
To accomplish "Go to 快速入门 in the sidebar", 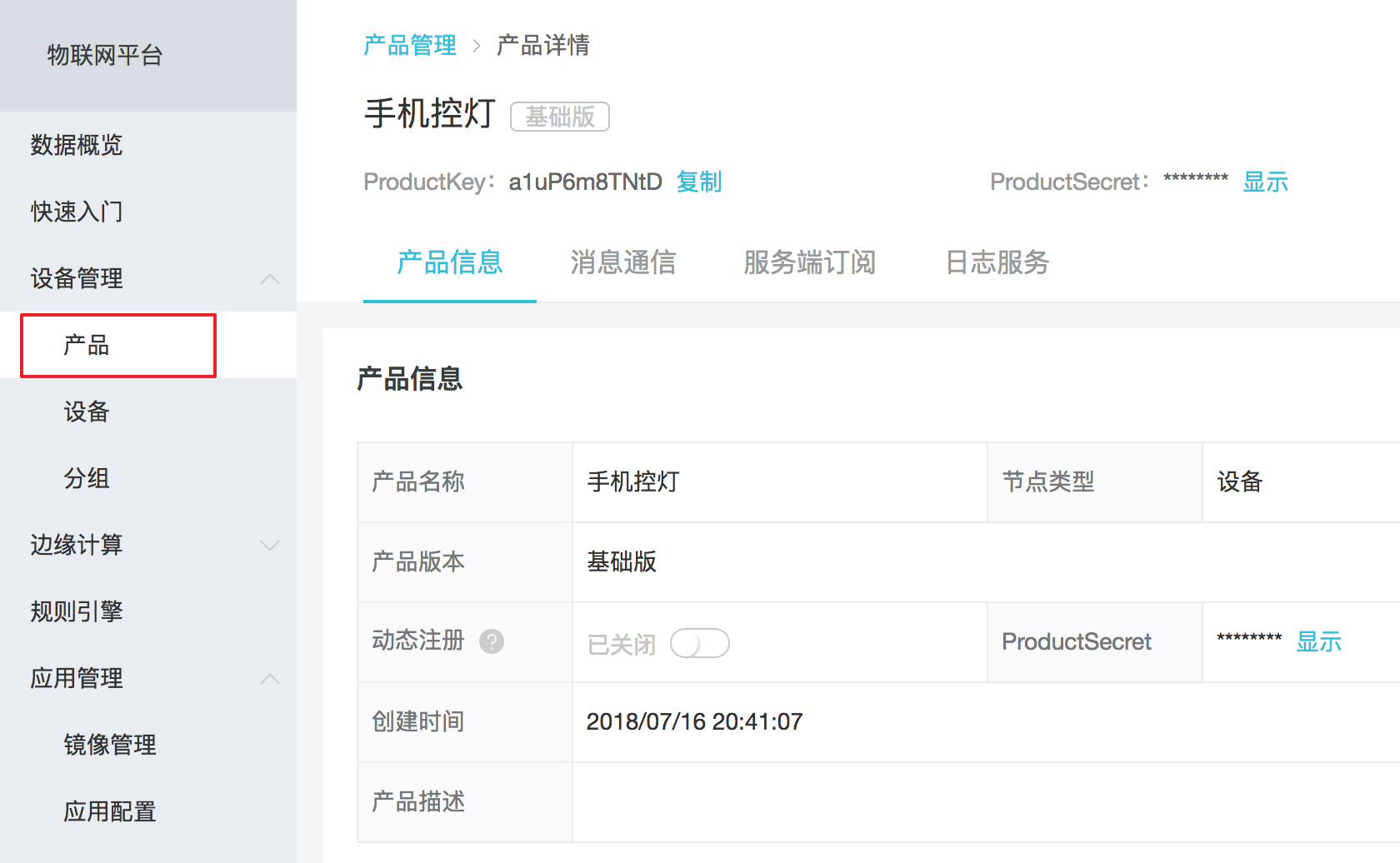I will click(77, 212).
